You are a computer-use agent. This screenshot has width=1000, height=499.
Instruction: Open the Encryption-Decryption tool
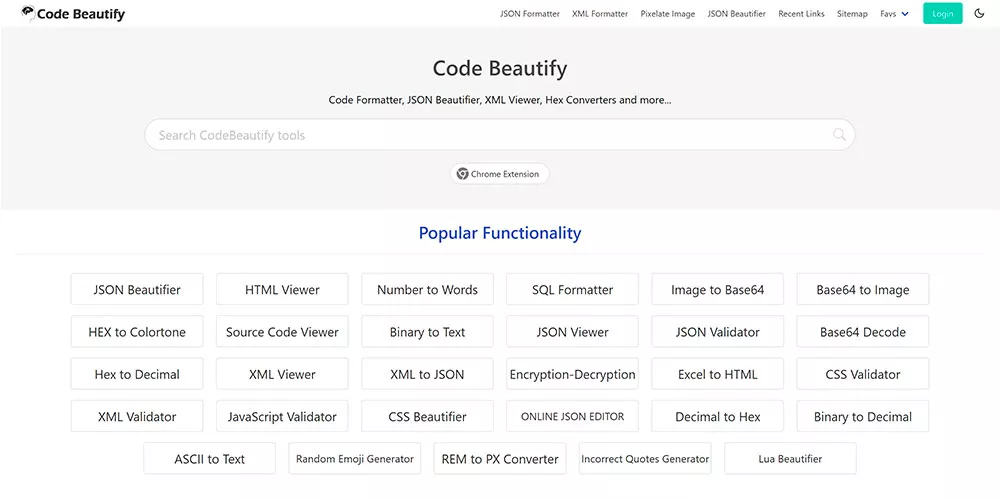(x=573, y=374)
